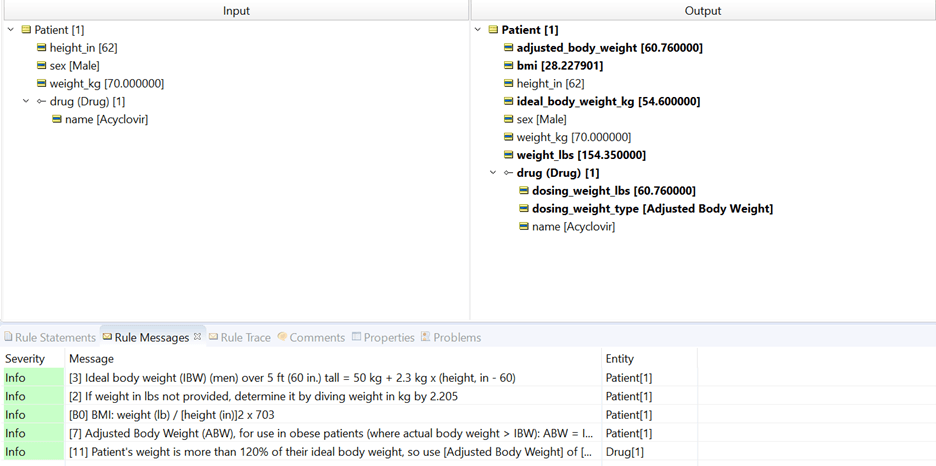
Task: Sort messages by the Severity column header
Action: (x=25, y=358)
